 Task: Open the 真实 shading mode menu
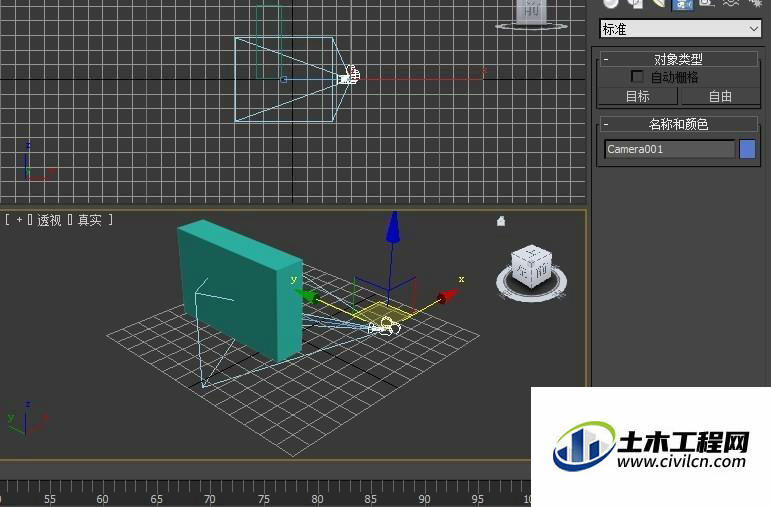[89, 220]
